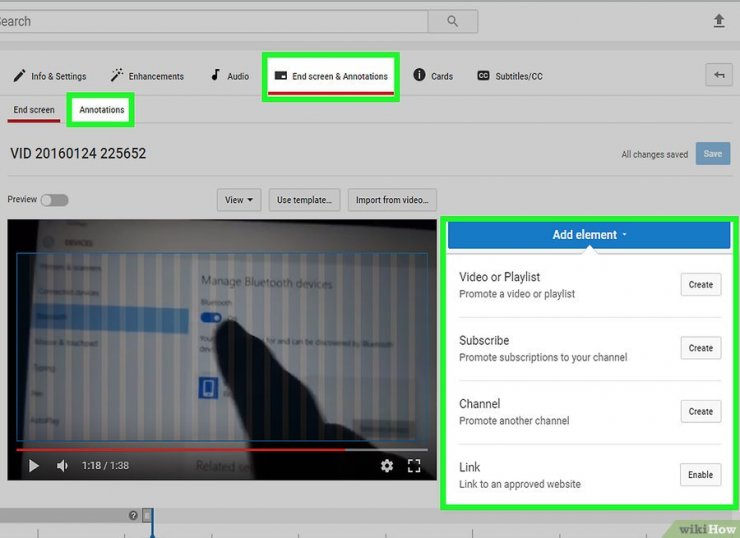Open the Info & Settings tab
The image size is (740, 538).
(x=50, y=76)
